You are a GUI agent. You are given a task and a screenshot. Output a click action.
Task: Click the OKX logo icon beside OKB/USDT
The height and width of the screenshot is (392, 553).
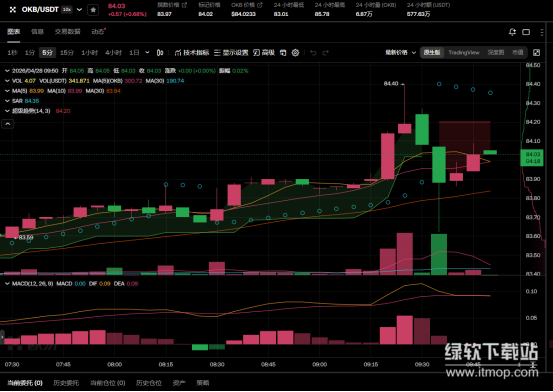click(x=13, y=10)
